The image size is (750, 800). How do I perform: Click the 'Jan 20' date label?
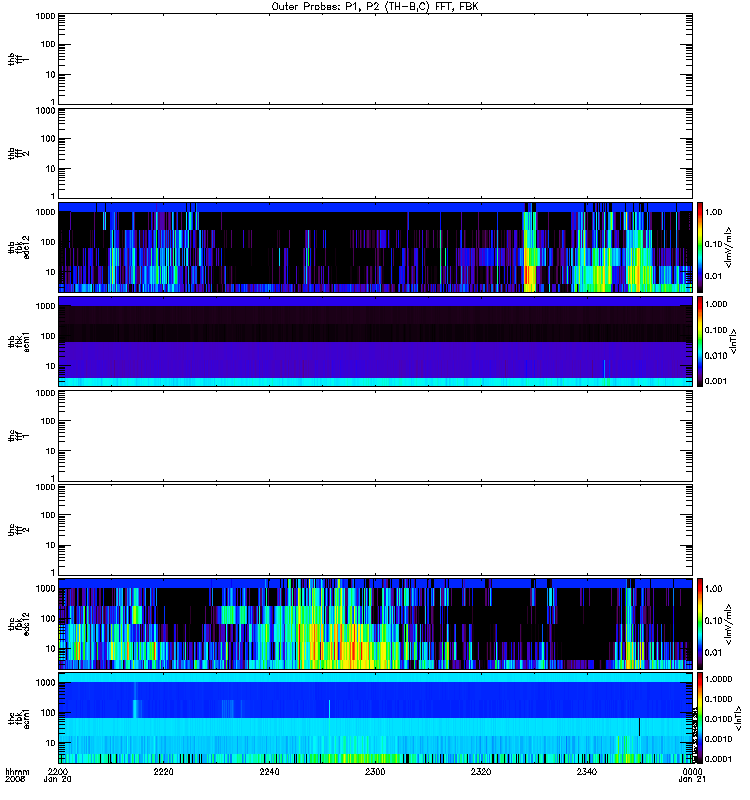(58, 779)
